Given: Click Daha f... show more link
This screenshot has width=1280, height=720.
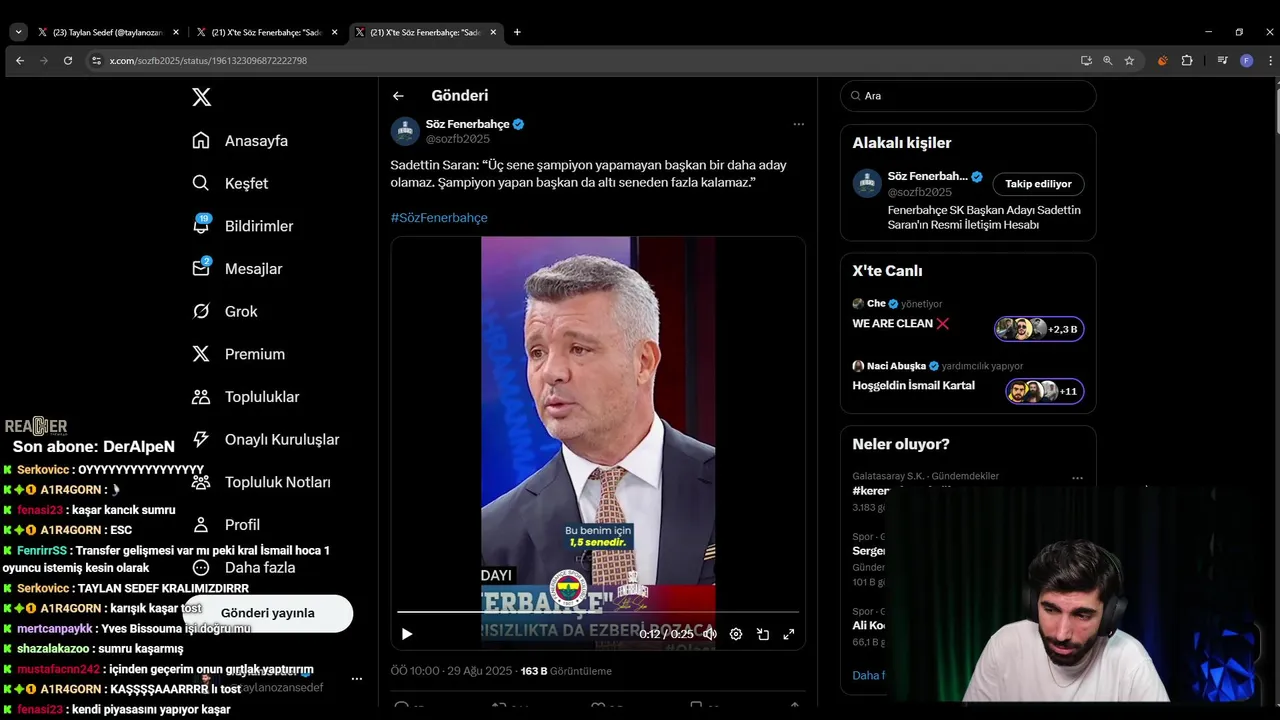Looking at the screenshot, I should [868, 676].
